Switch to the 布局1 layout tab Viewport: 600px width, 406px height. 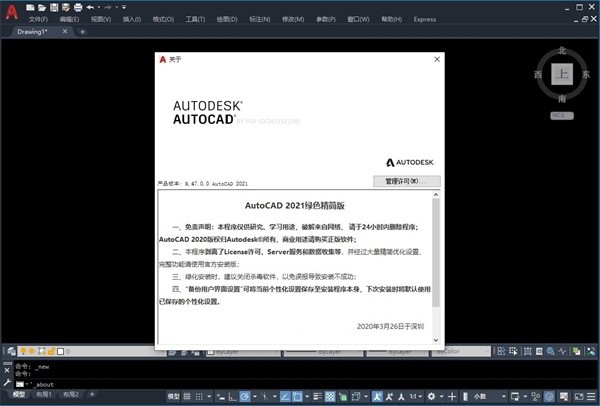point(45,397)
